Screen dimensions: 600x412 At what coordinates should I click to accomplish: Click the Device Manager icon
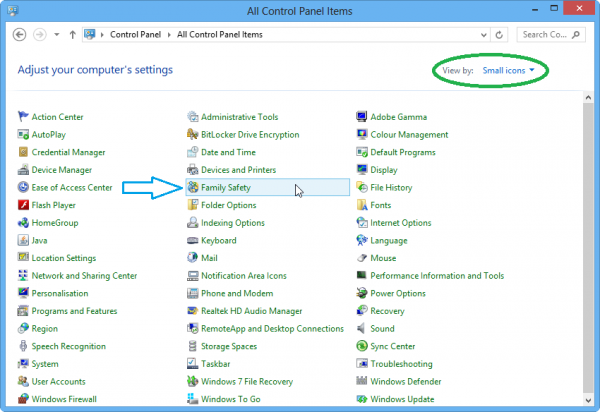point(23,169)
